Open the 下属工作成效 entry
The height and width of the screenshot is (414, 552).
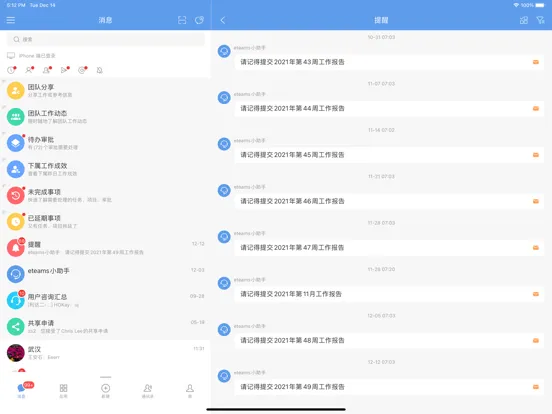(x=106, y=169)
